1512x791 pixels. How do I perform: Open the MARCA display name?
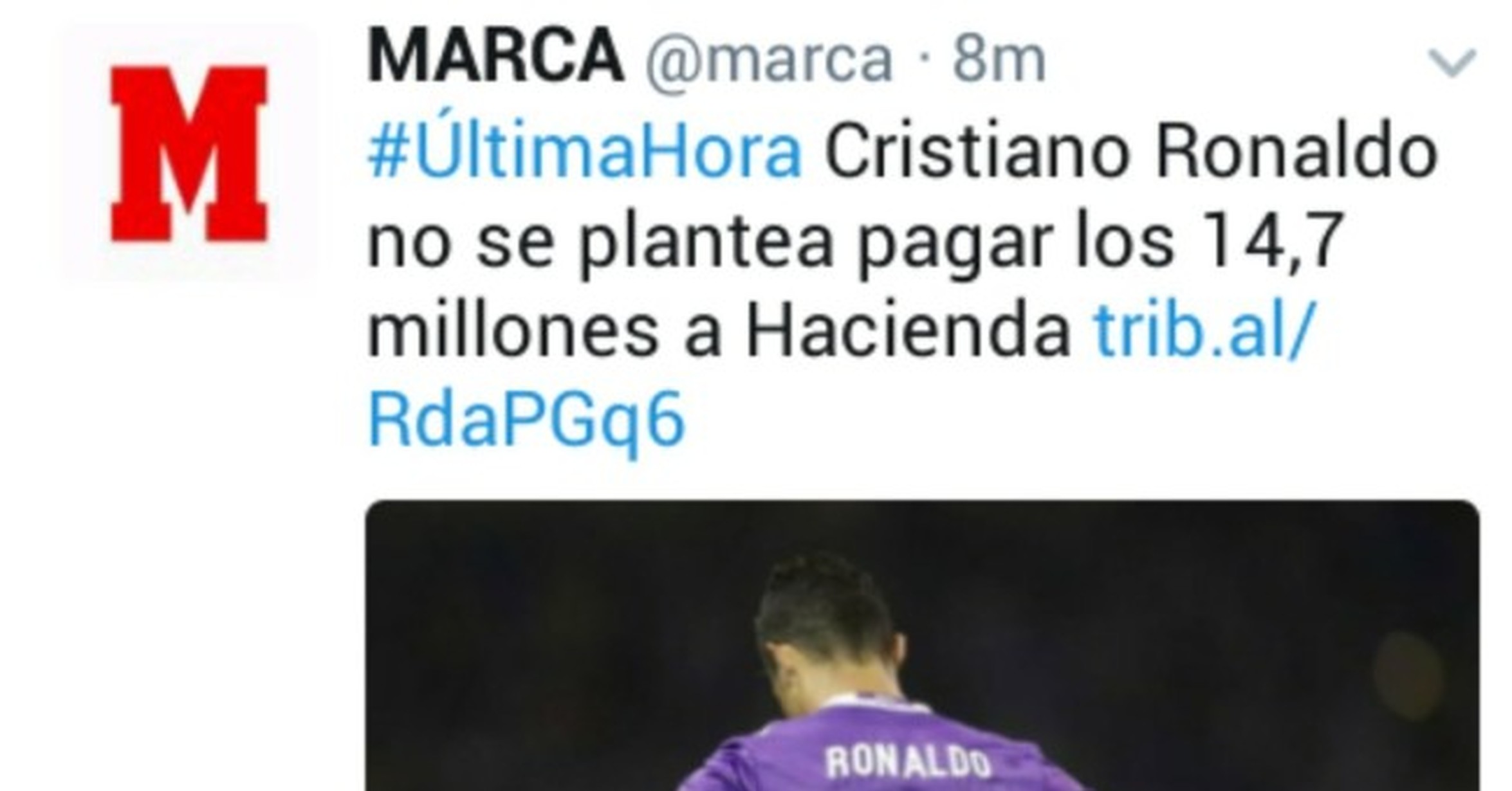point(495,57)
